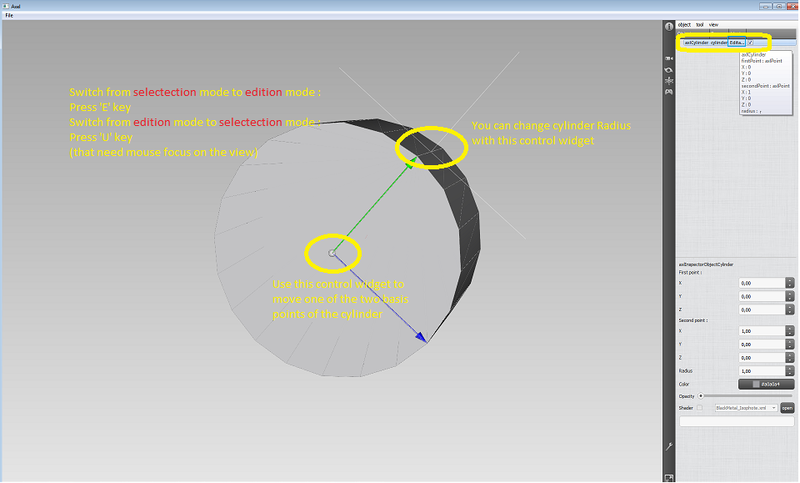Image resolution: width=800 pixels, height=483 pixels.
Task: Click the Edita... mode cell
Action: [737, 43]
